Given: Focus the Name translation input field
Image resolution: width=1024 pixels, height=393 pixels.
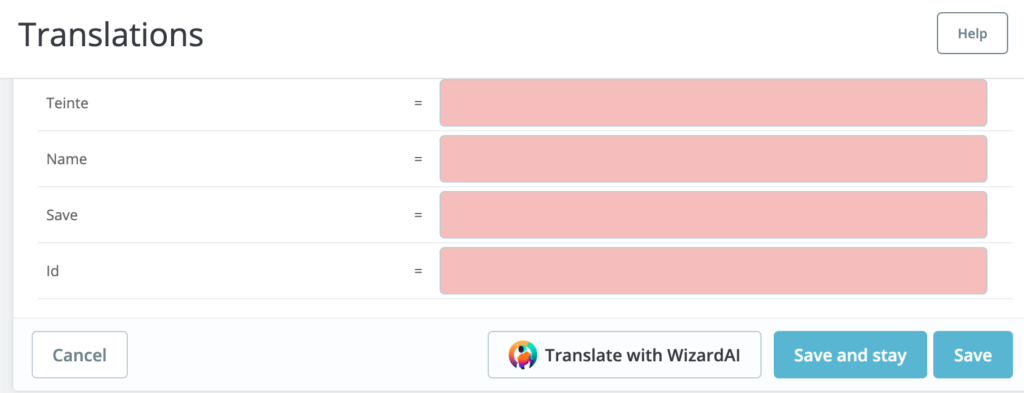Looking at the screenshot, I should point(713,159).
